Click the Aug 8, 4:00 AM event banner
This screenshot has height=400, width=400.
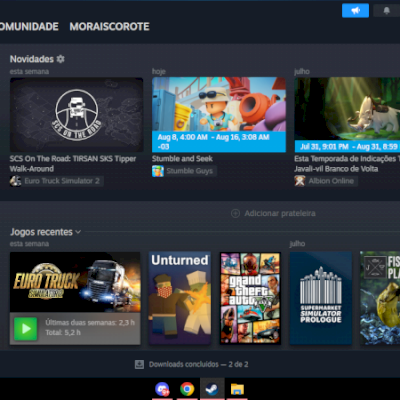click(219, 142)
